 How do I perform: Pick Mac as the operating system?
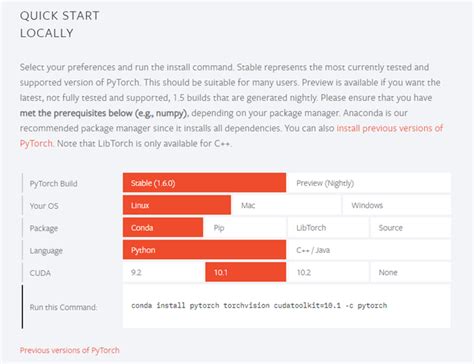click(286, 205)
